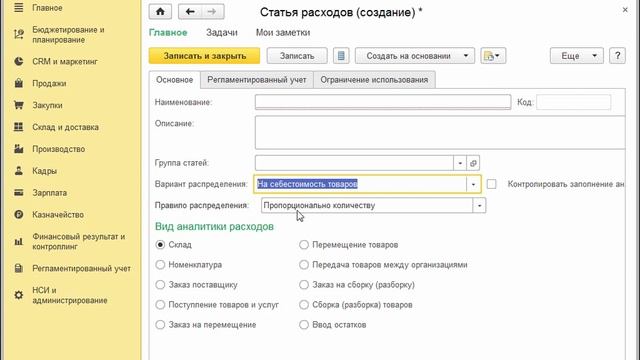Open the reports icon dropdown in toolbar
Screen dimensions: 640x360
pos(493,56)
